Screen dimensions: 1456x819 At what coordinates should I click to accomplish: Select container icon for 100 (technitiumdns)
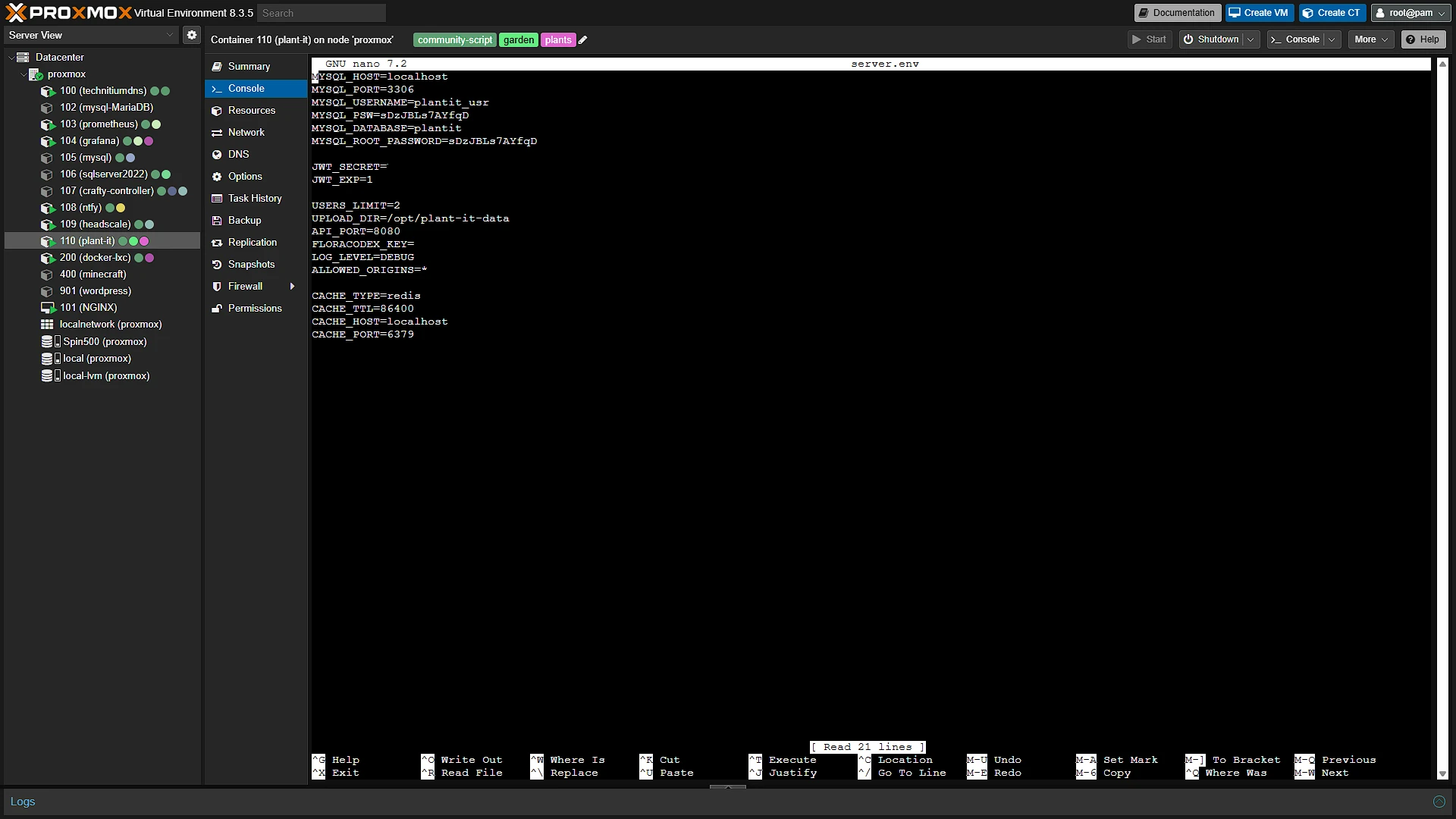tap(48, 91)
